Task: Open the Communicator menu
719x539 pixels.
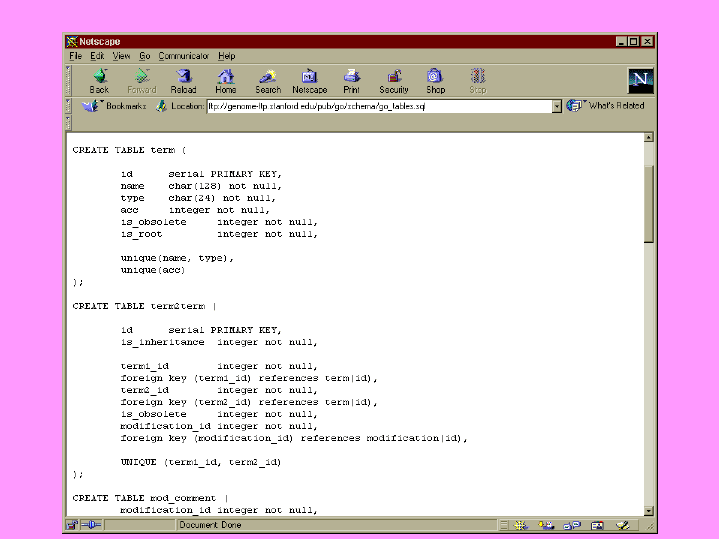Action: click(x=184, y=56)
